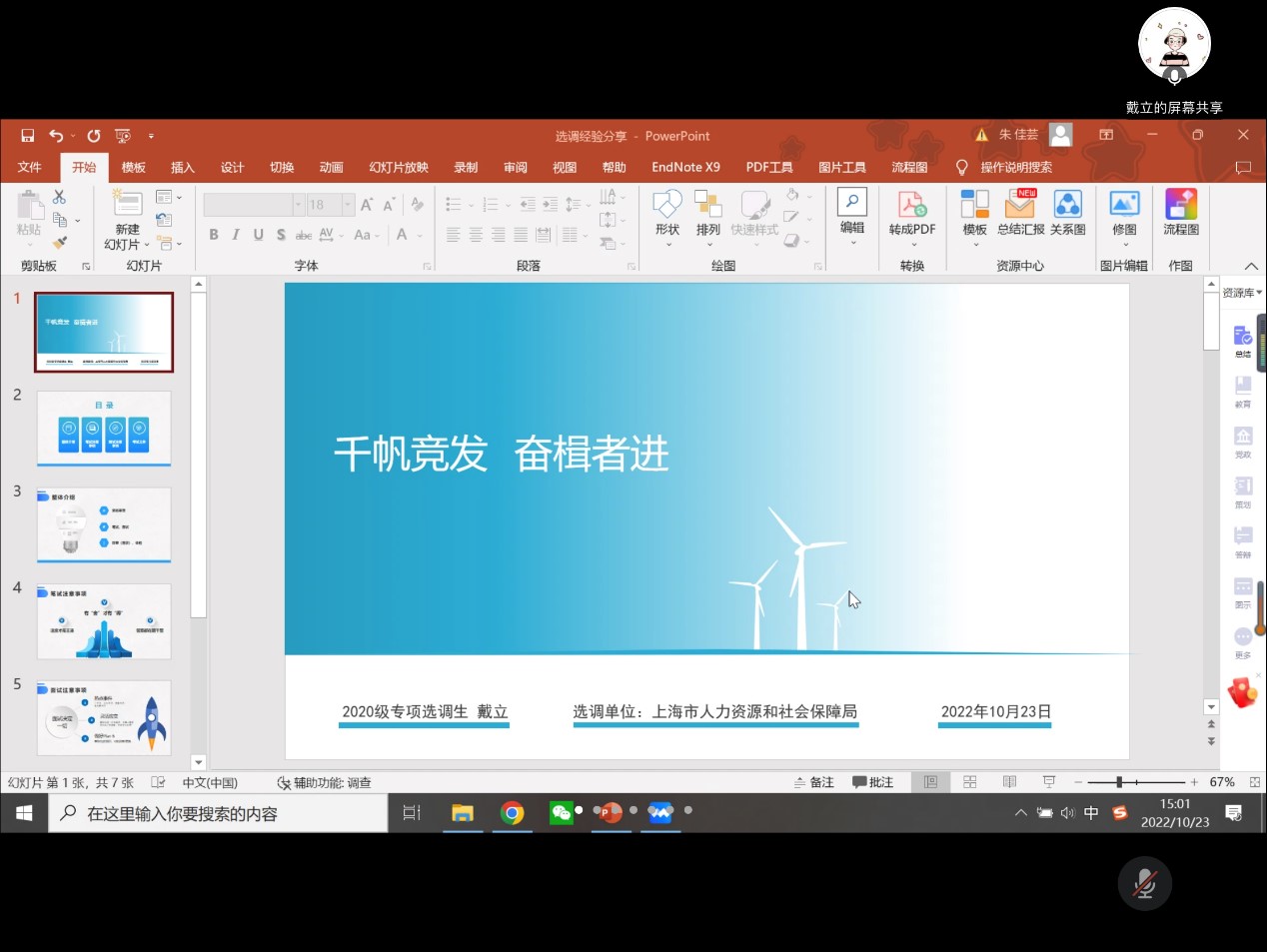Image resolution: width=1267 pixels, height=952 pixels.
Task: Click the 批注 comments button
Action: [872, 782]
